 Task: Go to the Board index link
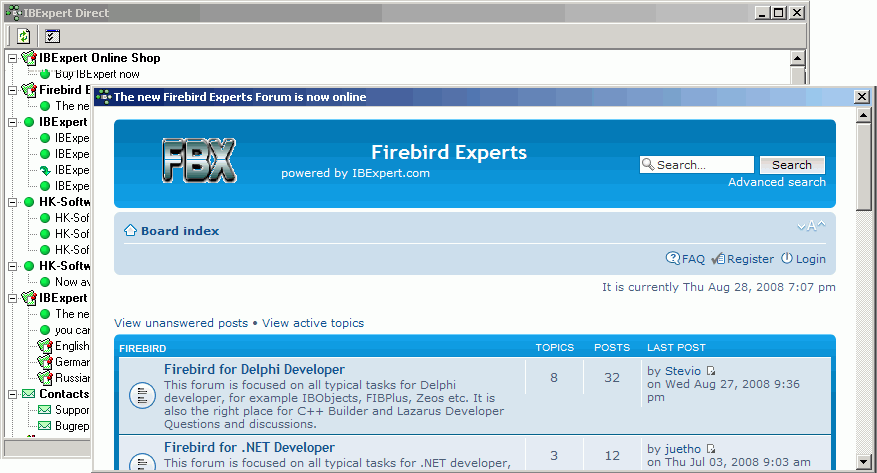click(180, 231)
